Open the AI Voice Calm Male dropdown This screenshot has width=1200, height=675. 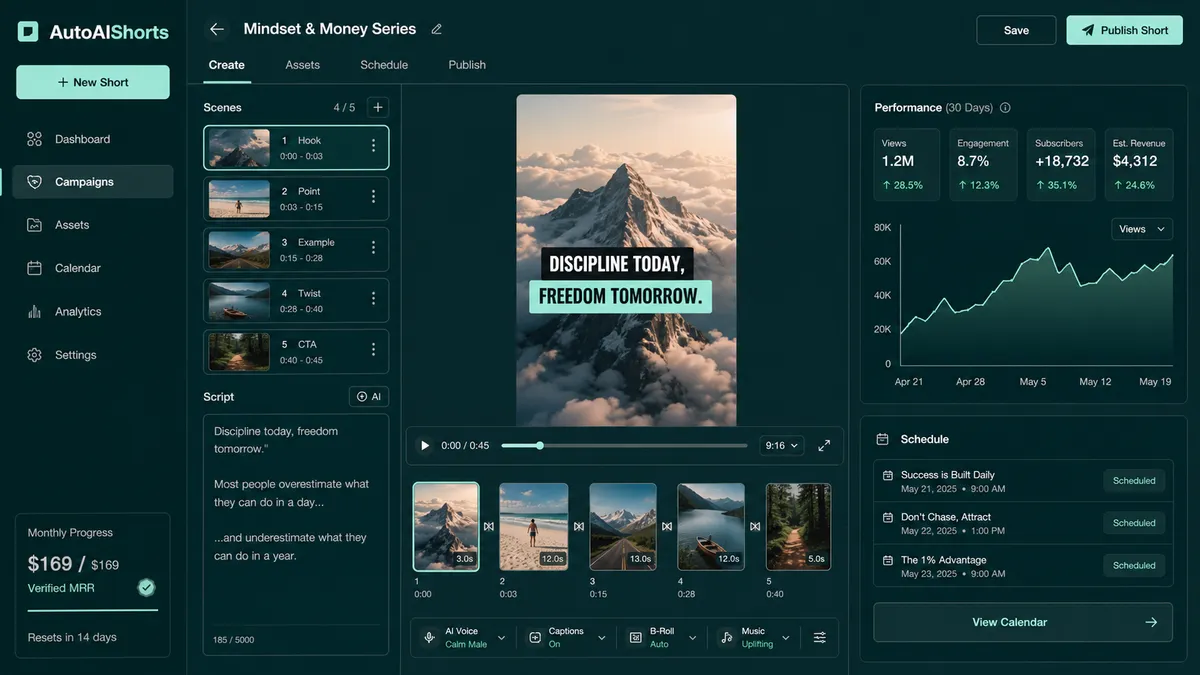tap(465, 637)
